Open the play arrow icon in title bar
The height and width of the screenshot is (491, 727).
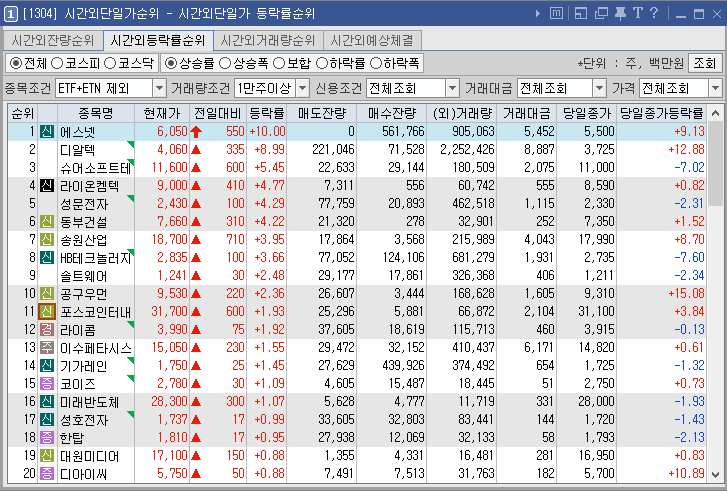pos(537,13)
